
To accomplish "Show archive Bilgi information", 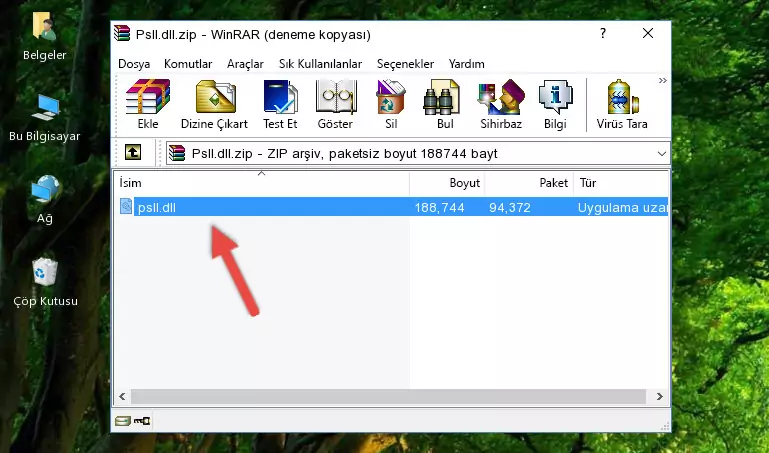I will pyautogui.click(x=555, y=104).
